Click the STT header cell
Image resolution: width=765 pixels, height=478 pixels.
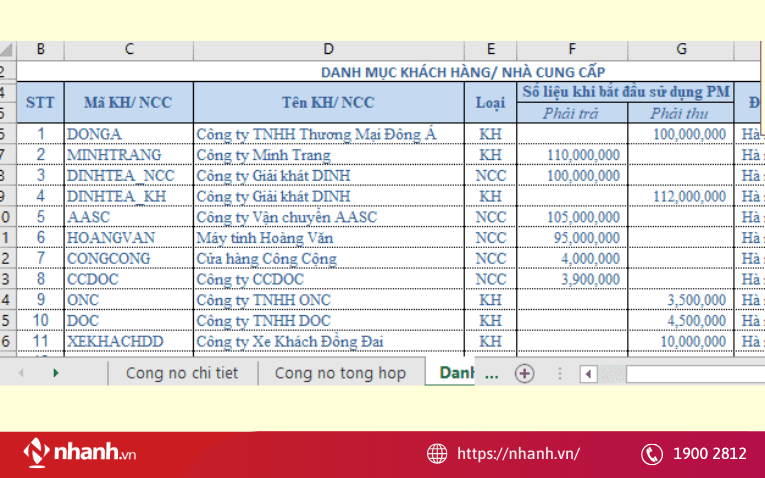pyautogui.click(x=40, y=102)
